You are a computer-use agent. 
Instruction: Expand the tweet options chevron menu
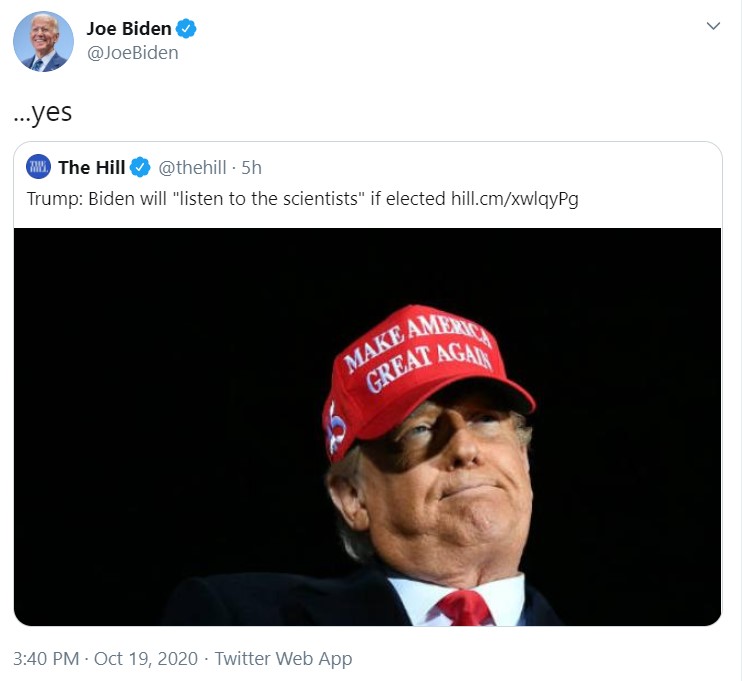713,26
